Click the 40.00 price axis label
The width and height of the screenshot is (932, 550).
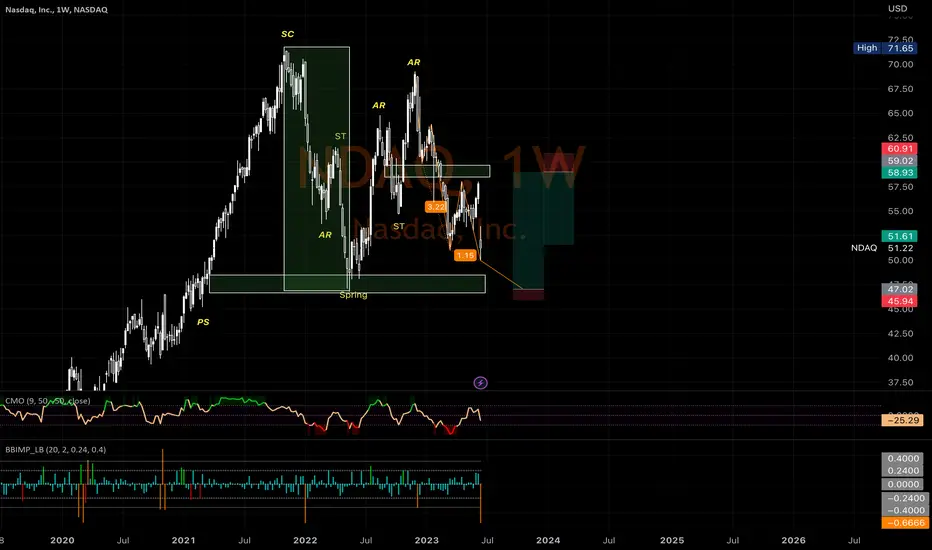(900, 357)
